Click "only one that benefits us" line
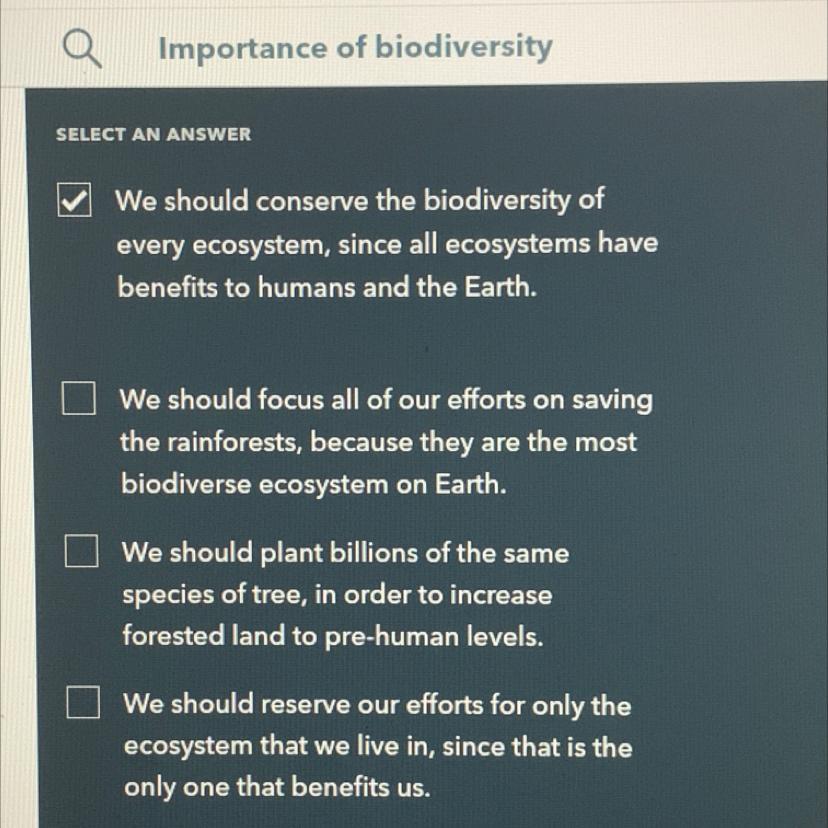 (276, 788)
